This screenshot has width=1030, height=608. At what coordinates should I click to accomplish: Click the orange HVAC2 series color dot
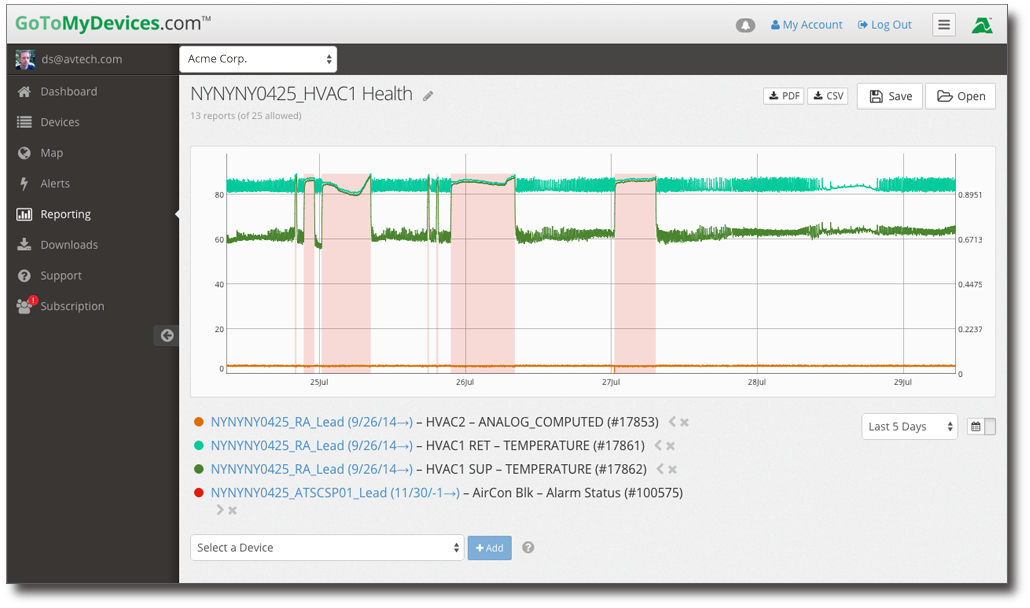pos(199,422)
